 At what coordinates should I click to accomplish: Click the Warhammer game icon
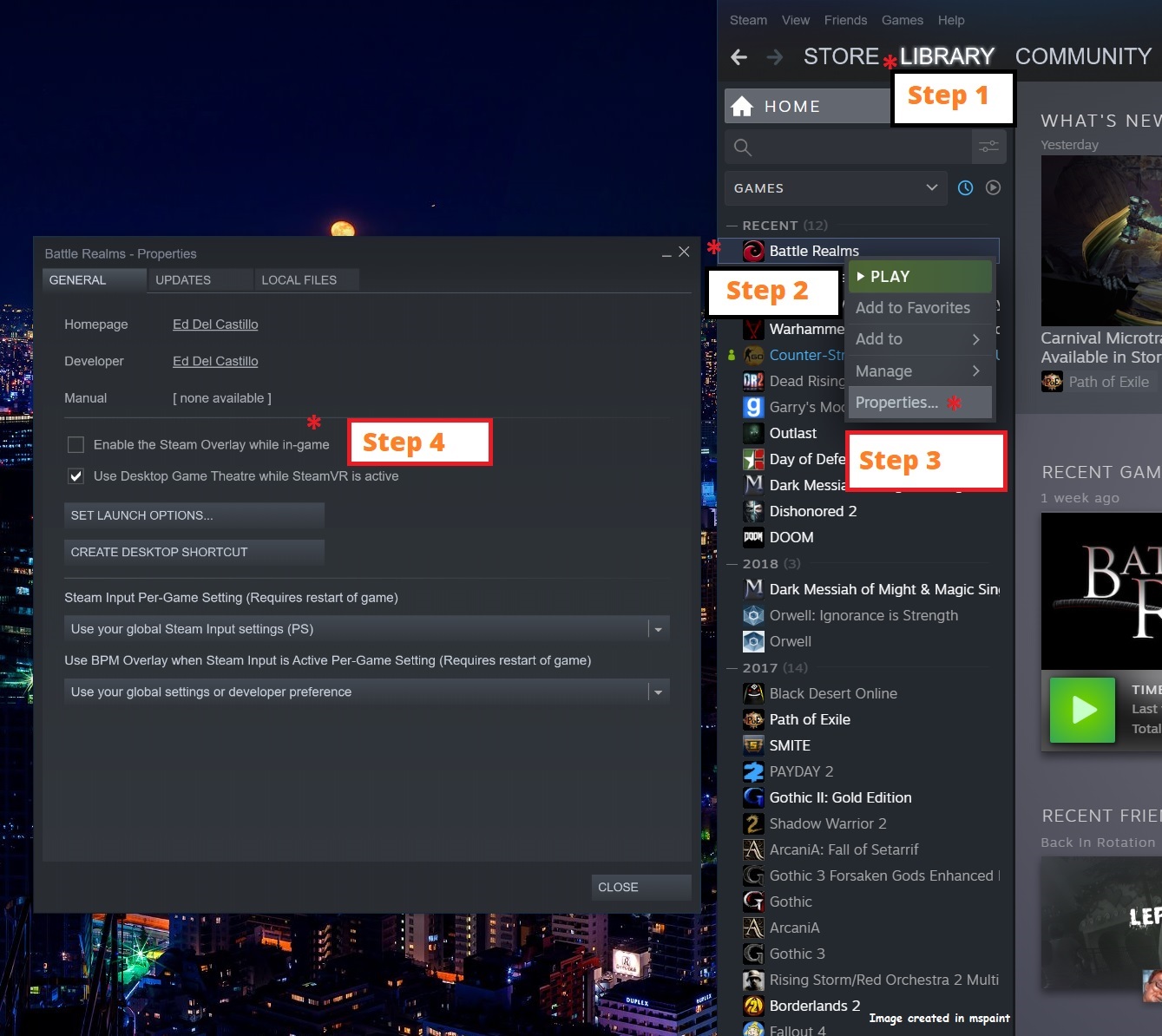(753, 329)
